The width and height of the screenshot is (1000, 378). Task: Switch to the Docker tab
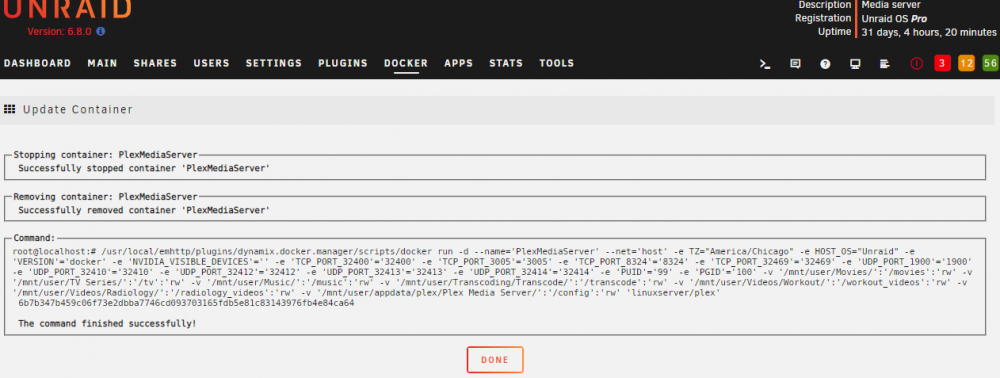(x=406, y=63)
